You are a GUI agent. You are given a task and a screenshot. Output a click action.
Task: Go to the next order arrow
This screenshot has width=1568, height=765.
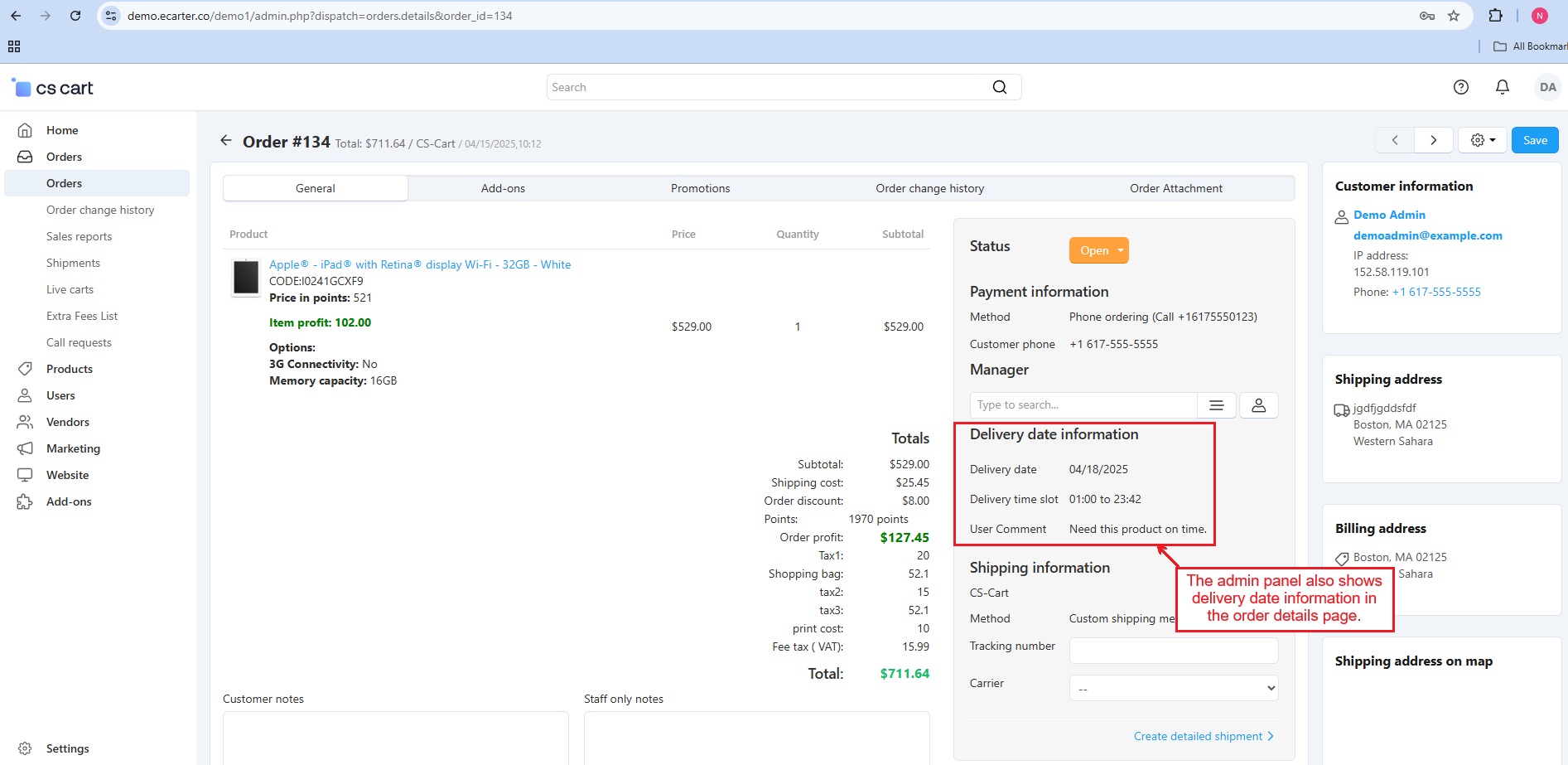[1433, 140]
